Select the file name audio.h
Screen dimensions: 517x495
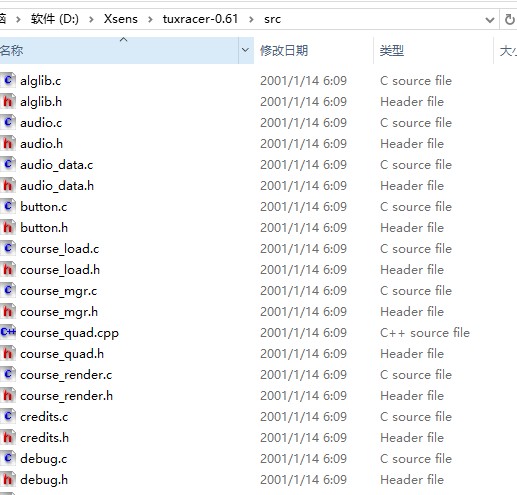[41, 144]
